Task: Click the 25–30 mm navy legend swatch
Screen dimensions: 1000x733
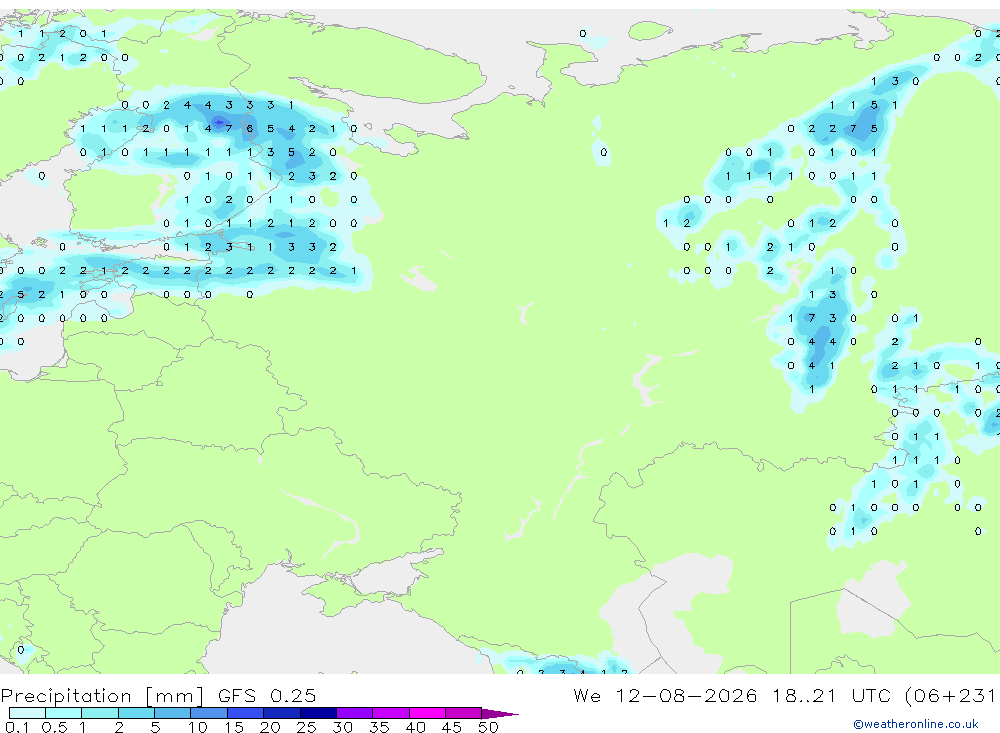Action: click(318, 713)
